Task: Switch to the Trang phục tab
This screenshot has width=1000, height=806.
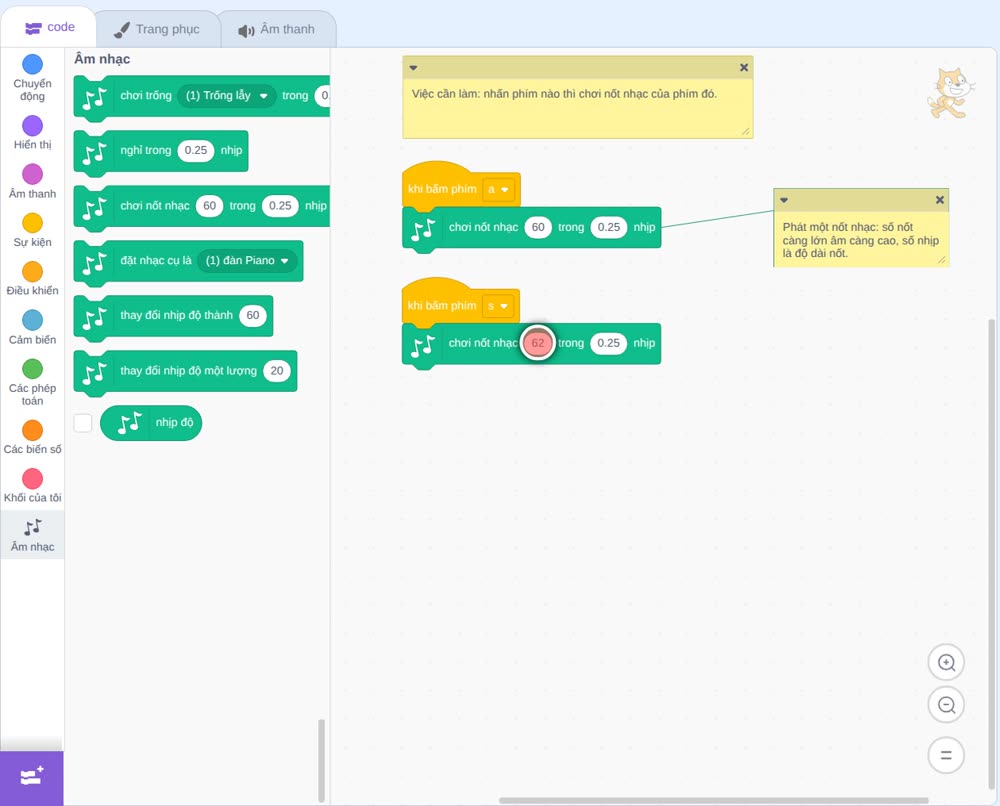Action: (x=158, y=29)
